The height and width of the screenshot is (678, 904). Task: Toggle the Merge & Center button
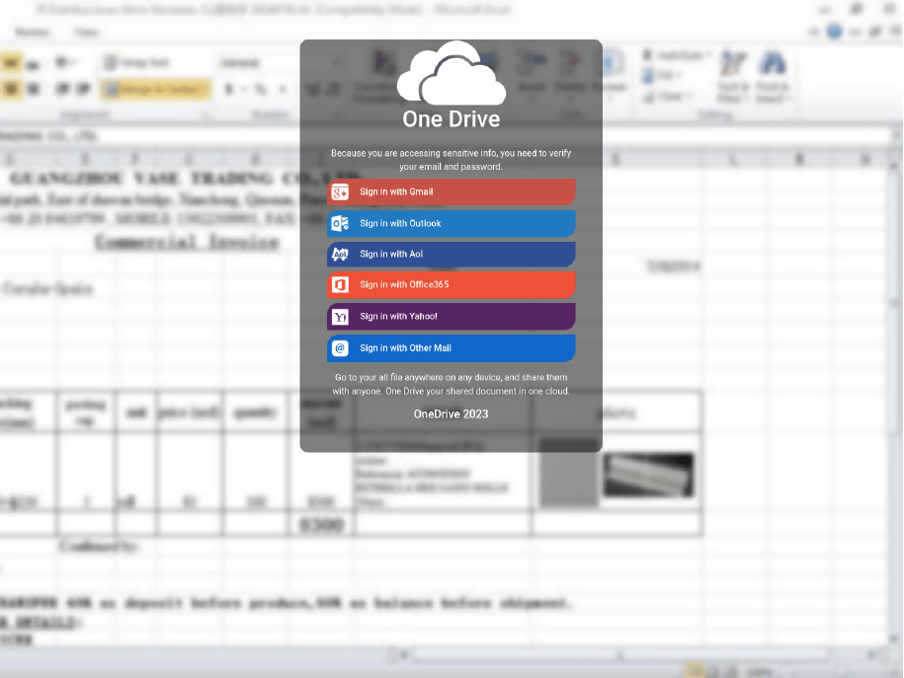pyautogui.click(x=153, y=90)
